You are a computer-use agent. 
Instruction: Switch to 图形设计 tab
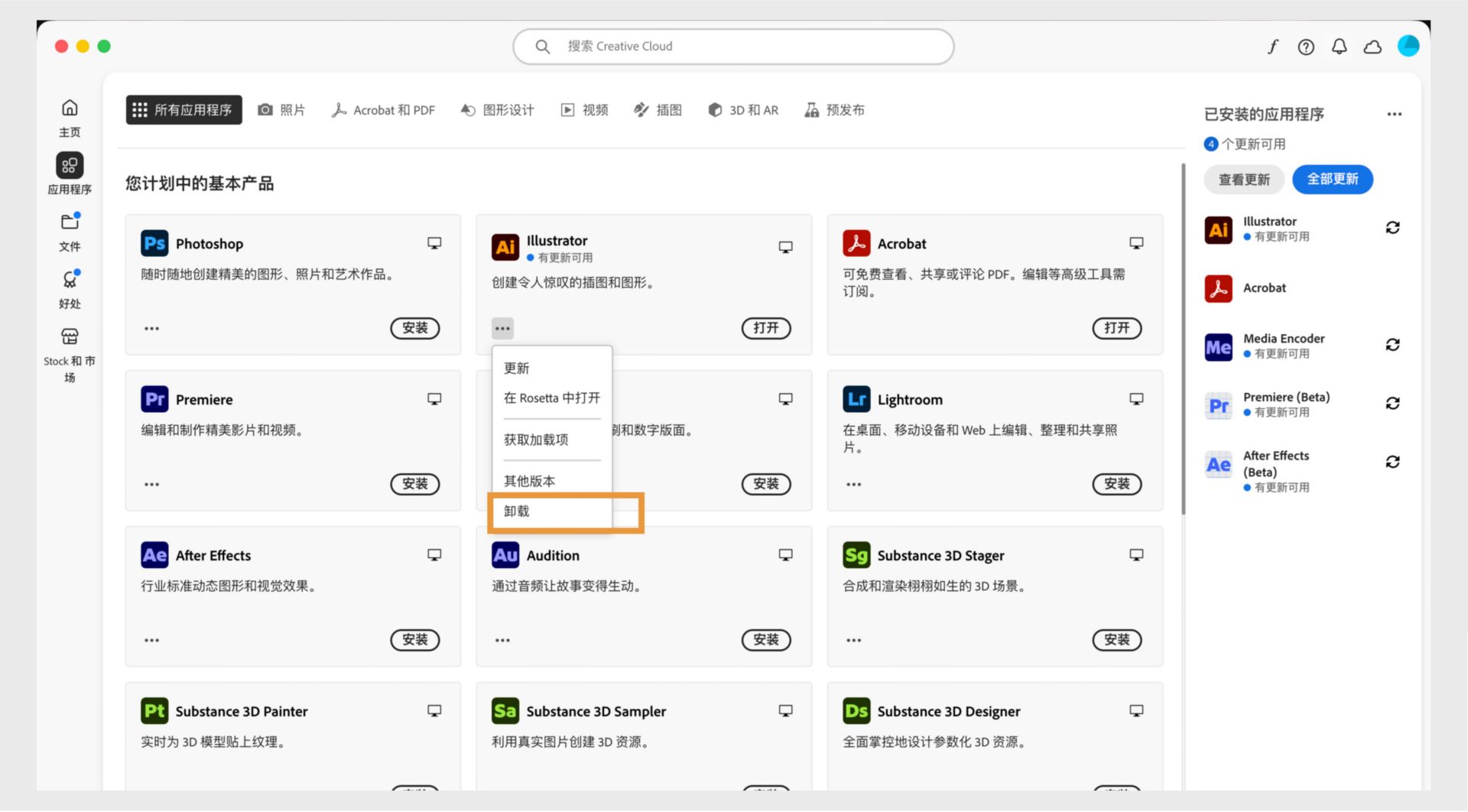497,110
